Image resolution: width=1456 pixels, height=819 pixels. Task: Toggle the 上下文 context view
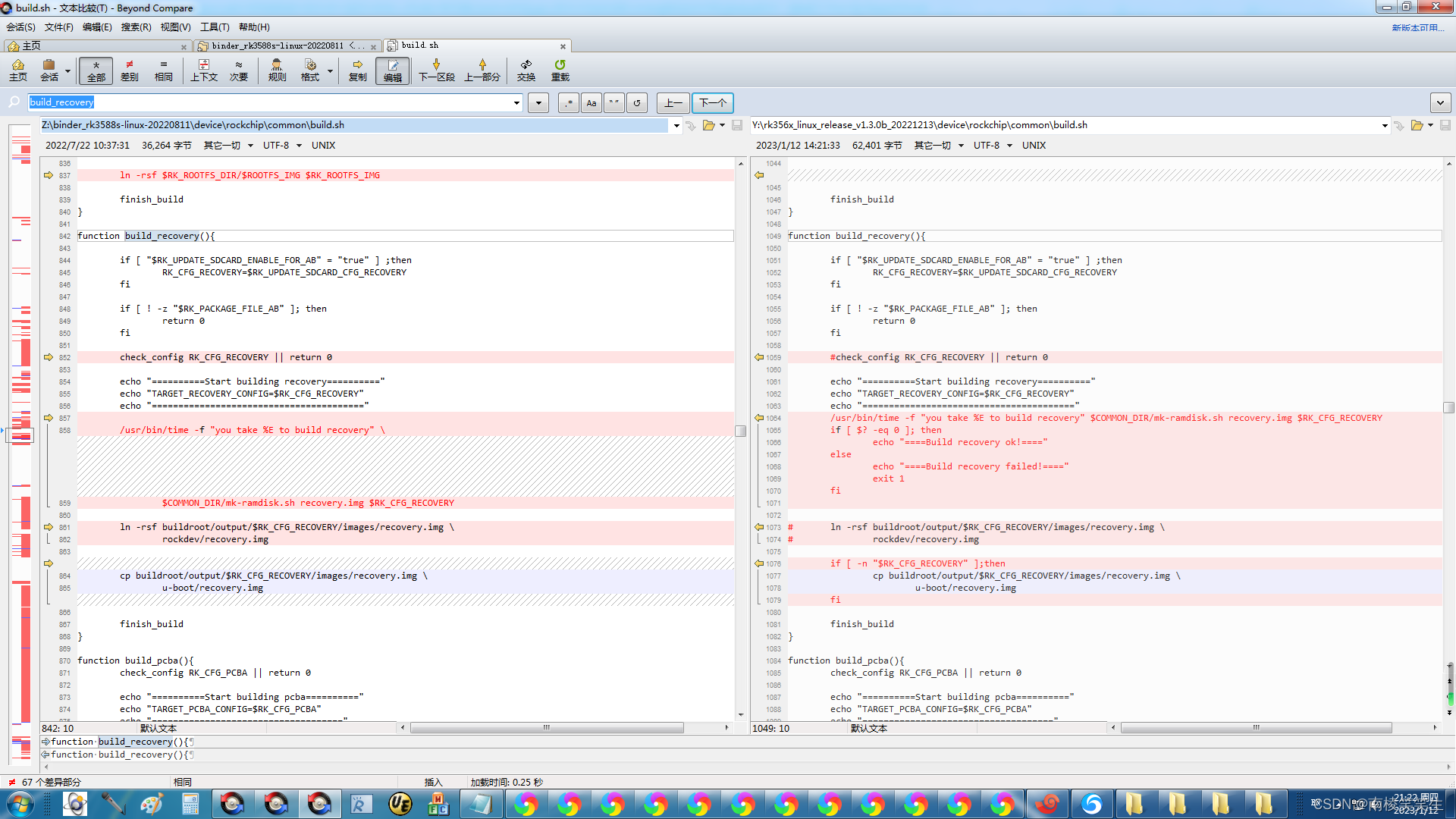tap(203, 70)
